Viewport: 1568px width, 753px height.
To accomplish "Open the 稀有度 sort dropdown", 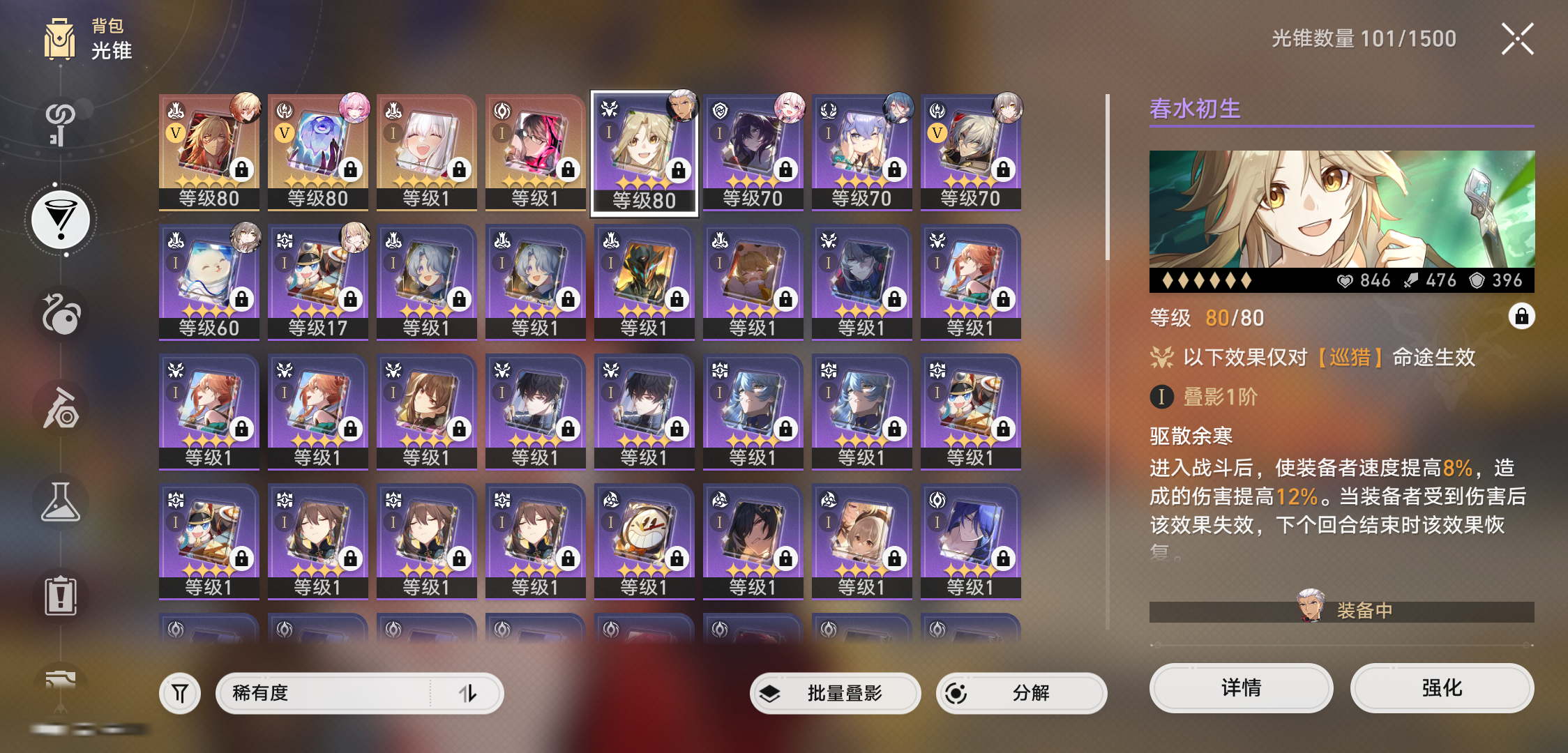I will coord(359,693).
